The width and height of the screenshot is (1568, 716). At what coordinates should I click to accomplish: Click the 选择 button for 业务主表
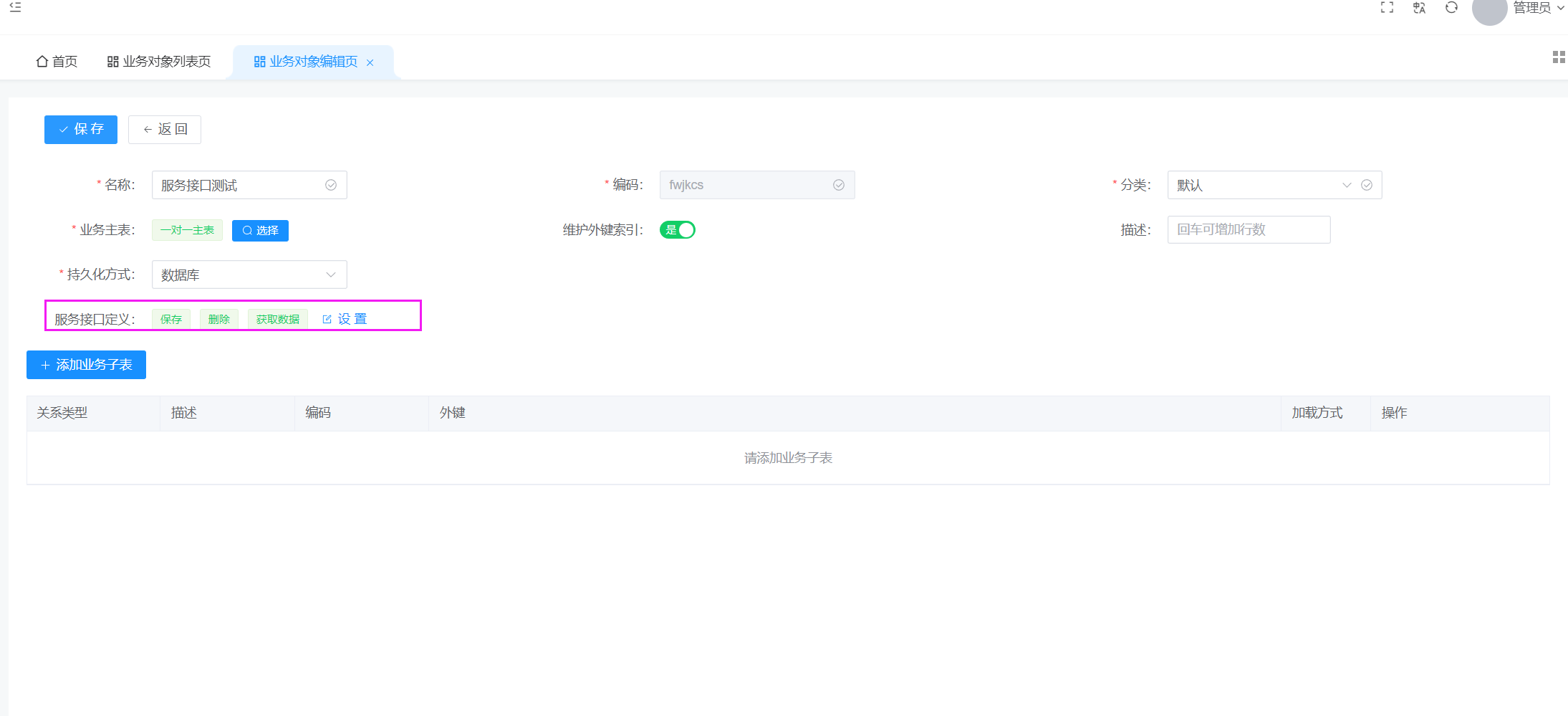tap(260, 231)
